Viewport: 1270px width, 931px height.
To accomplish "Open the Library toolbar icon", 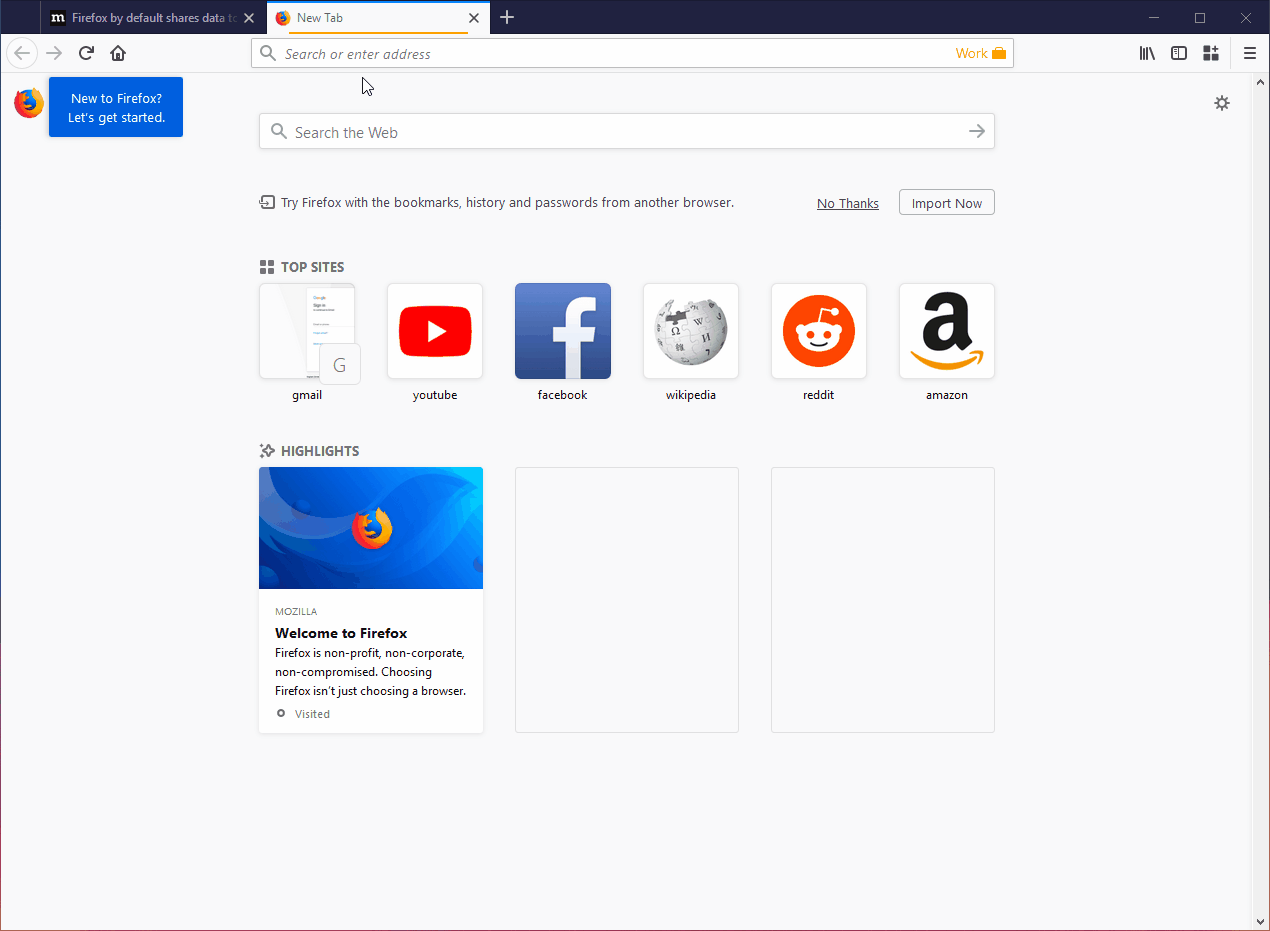I will [1146, 53].
